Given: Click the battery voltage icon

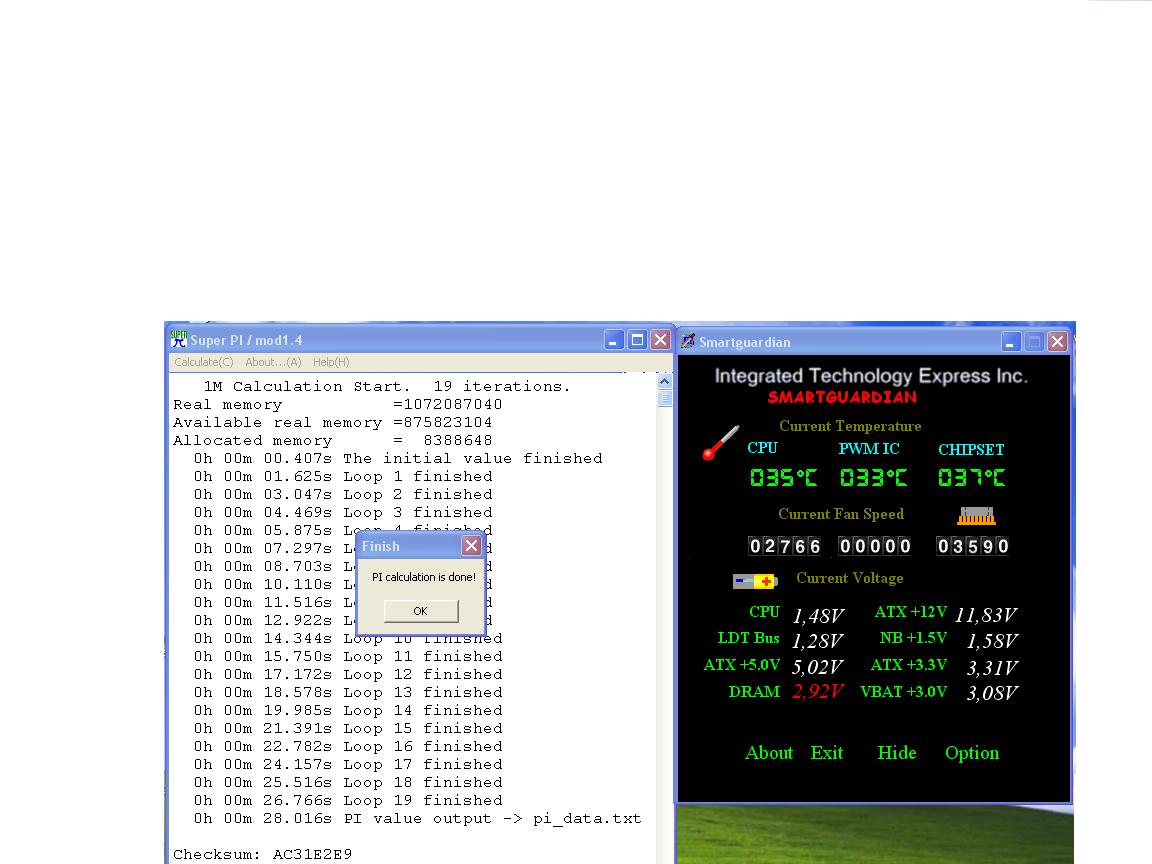Looking at the screenshot, I should (x=755, y=581).
